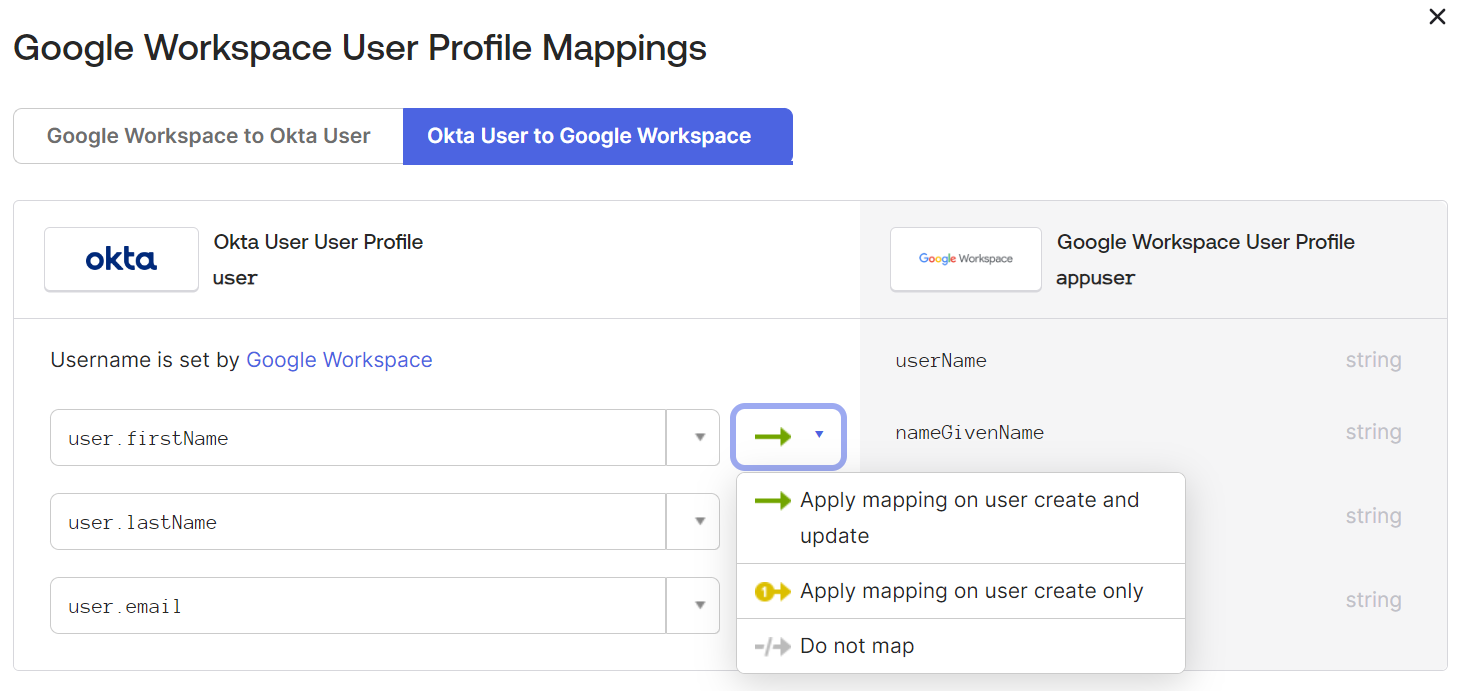This screenshot has height=691, width=1480.
Task: Open the Google Workspace username link
Action: pyautogui.click(x=339, y=360)
